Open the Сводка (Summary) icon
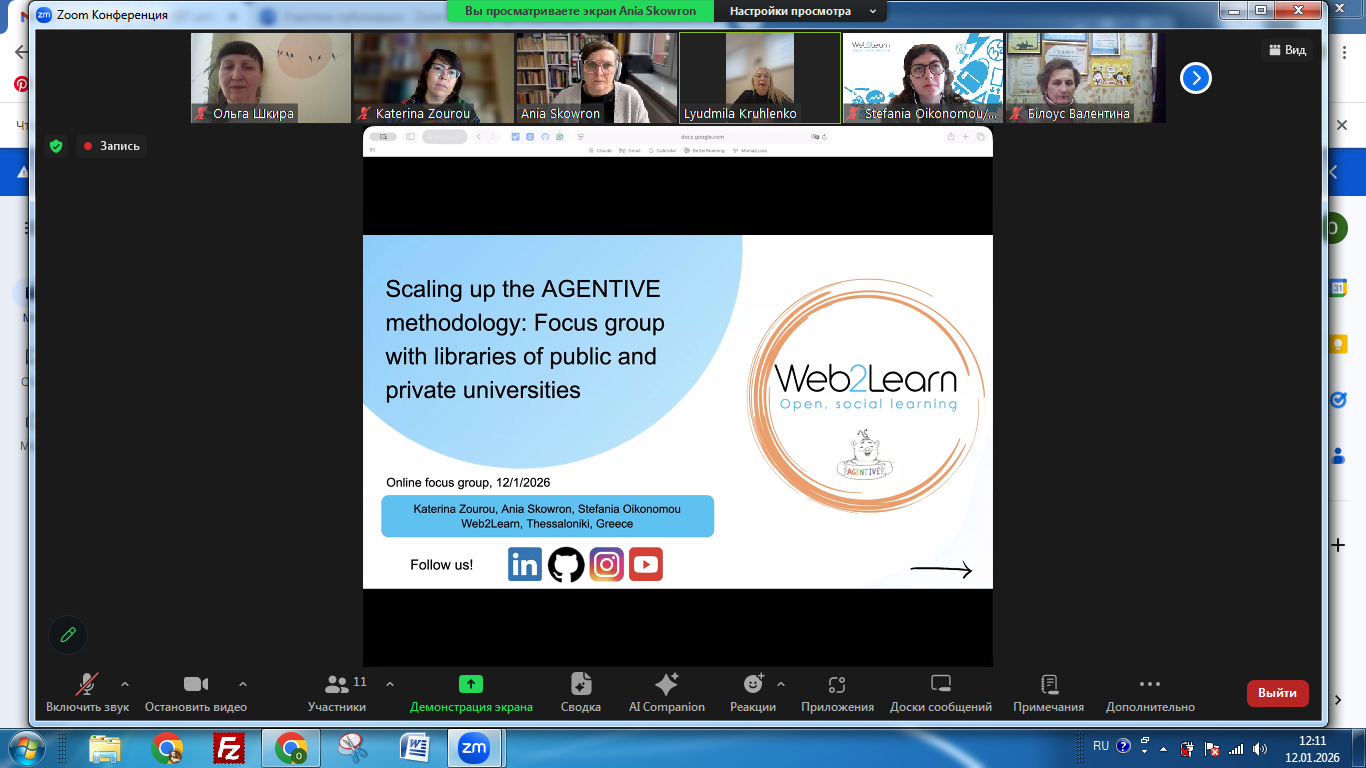Viewport: 1366px width, 768px height. (580, 685)
